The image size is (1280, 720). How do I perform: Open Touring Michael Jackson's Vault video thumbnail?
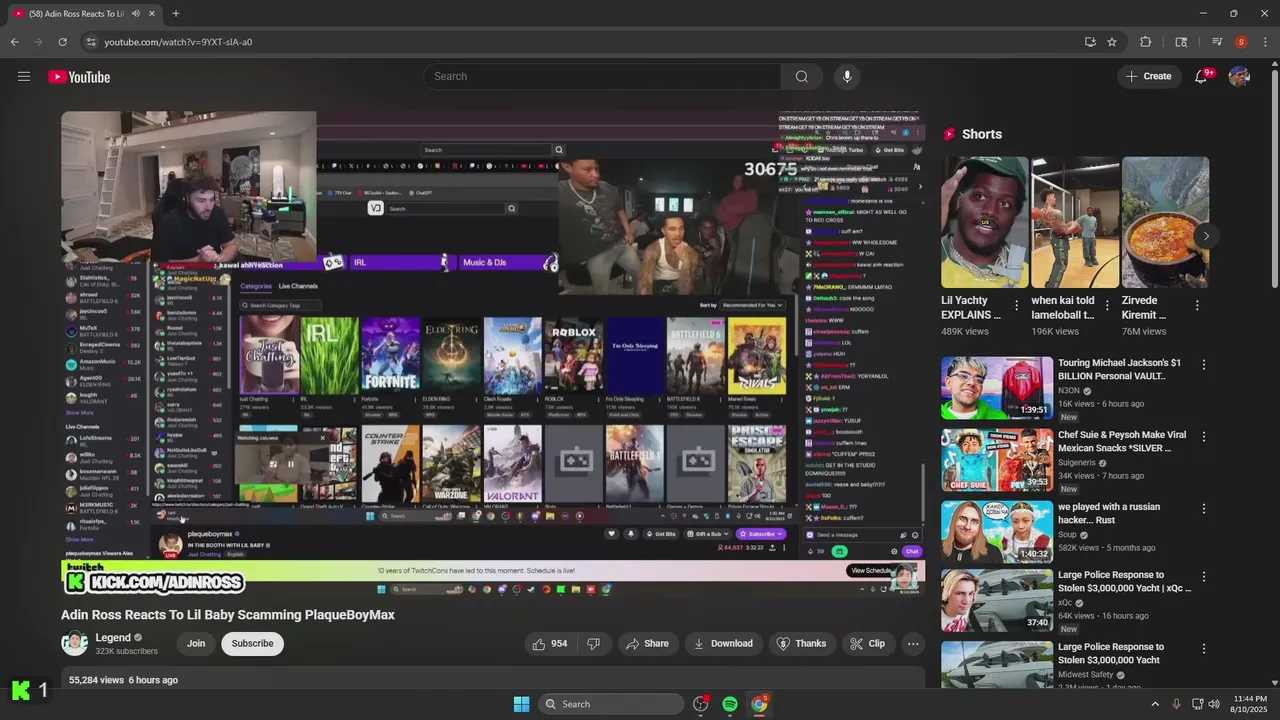(997, 388)
